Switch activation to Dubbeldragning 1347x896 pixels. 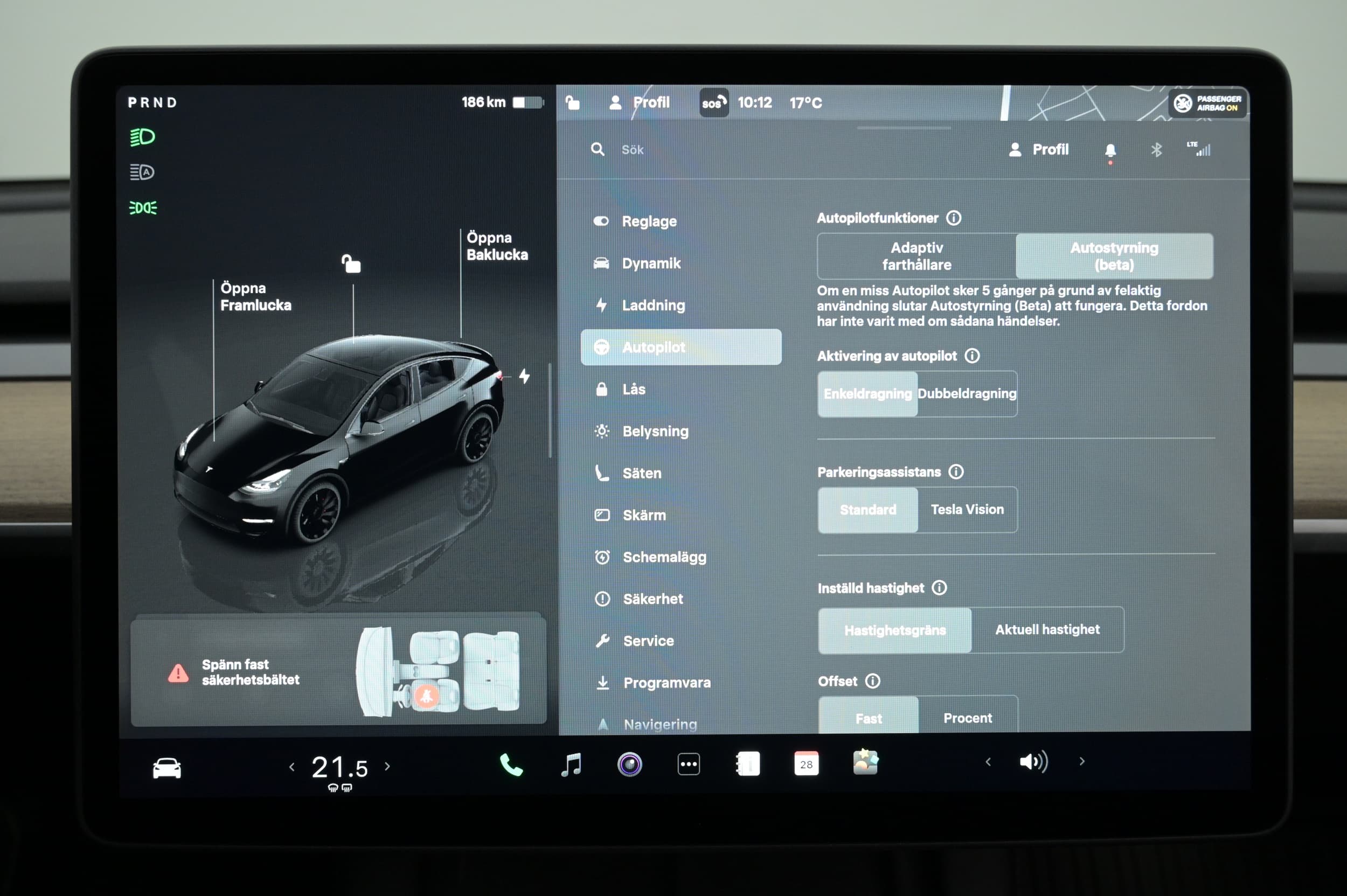(x=967, y=394)
